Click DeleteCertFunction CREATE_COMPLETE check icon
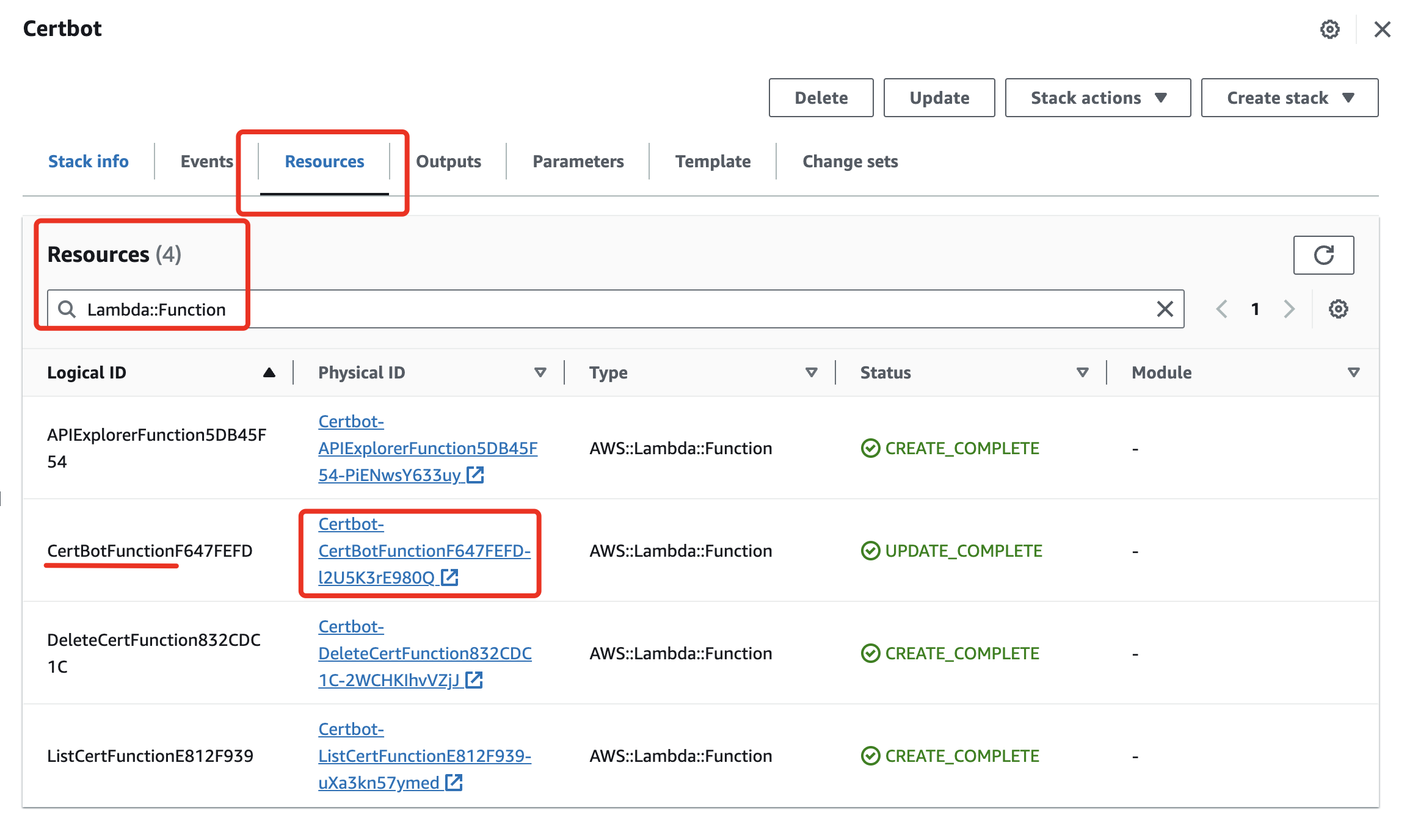 (x=870, y=653)
